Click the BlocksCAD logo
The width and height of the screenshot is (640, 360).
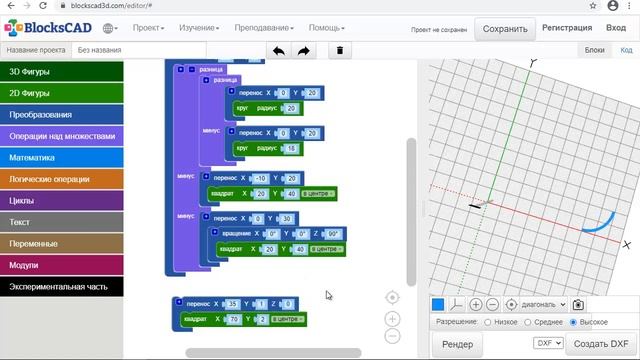click(x=48, y=28)
